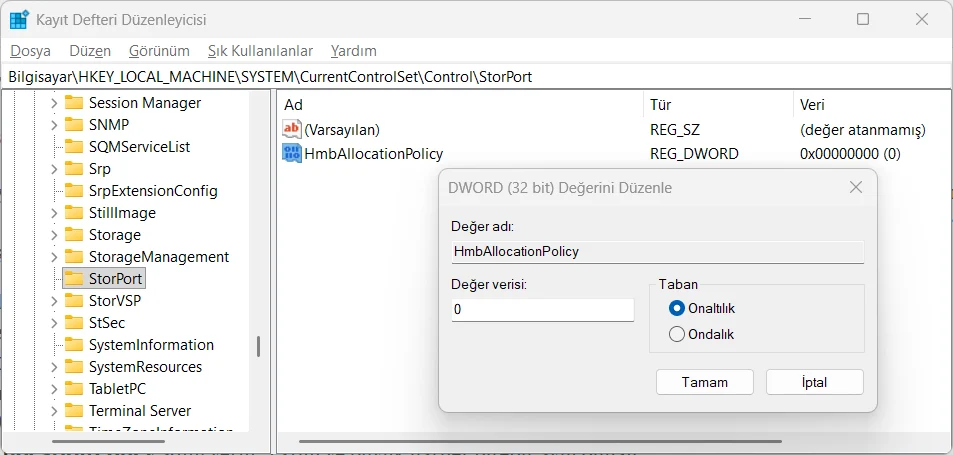Select the (Varsayılan) value name text
This screenshot has width=953, height=455.
[342, 129]
